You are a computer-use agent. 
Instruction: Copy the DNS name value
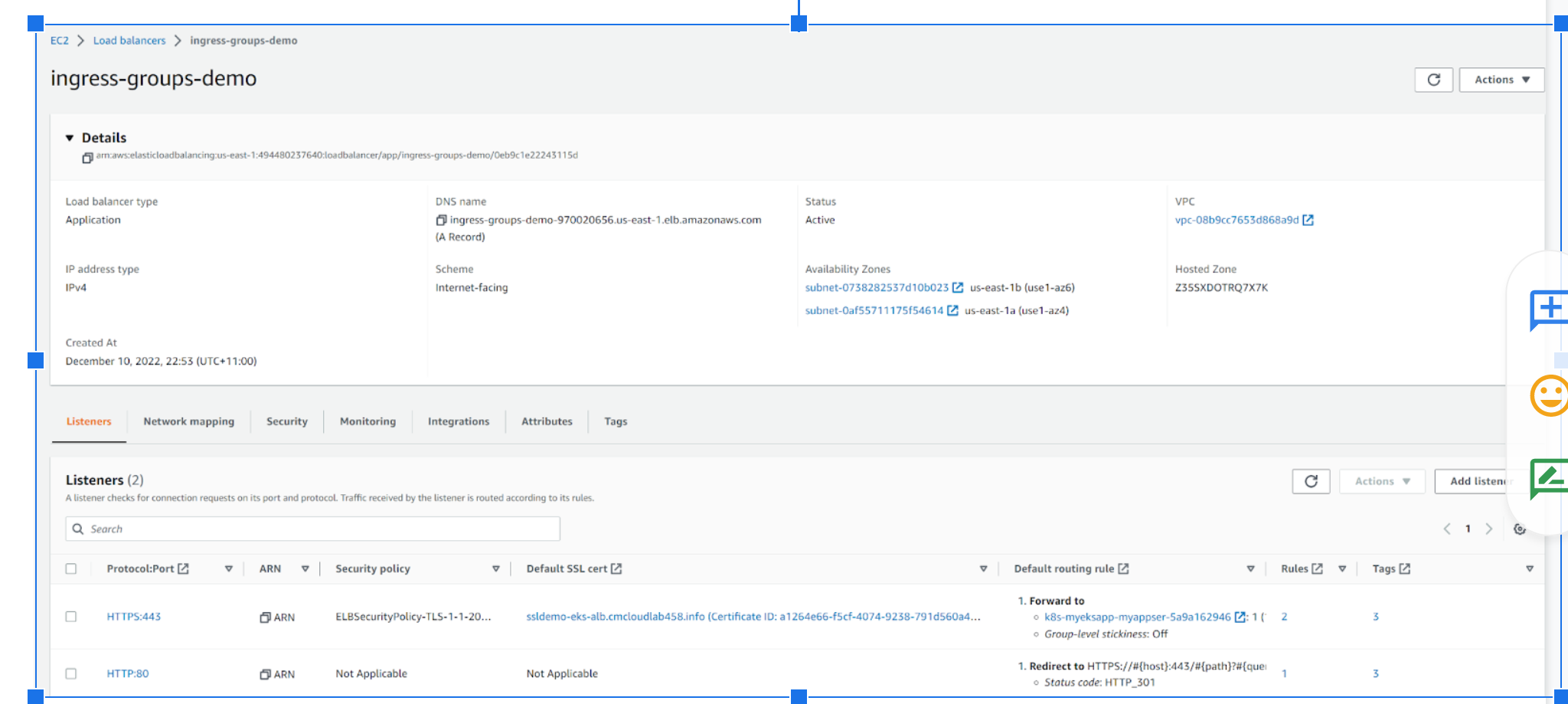[442, 220]
